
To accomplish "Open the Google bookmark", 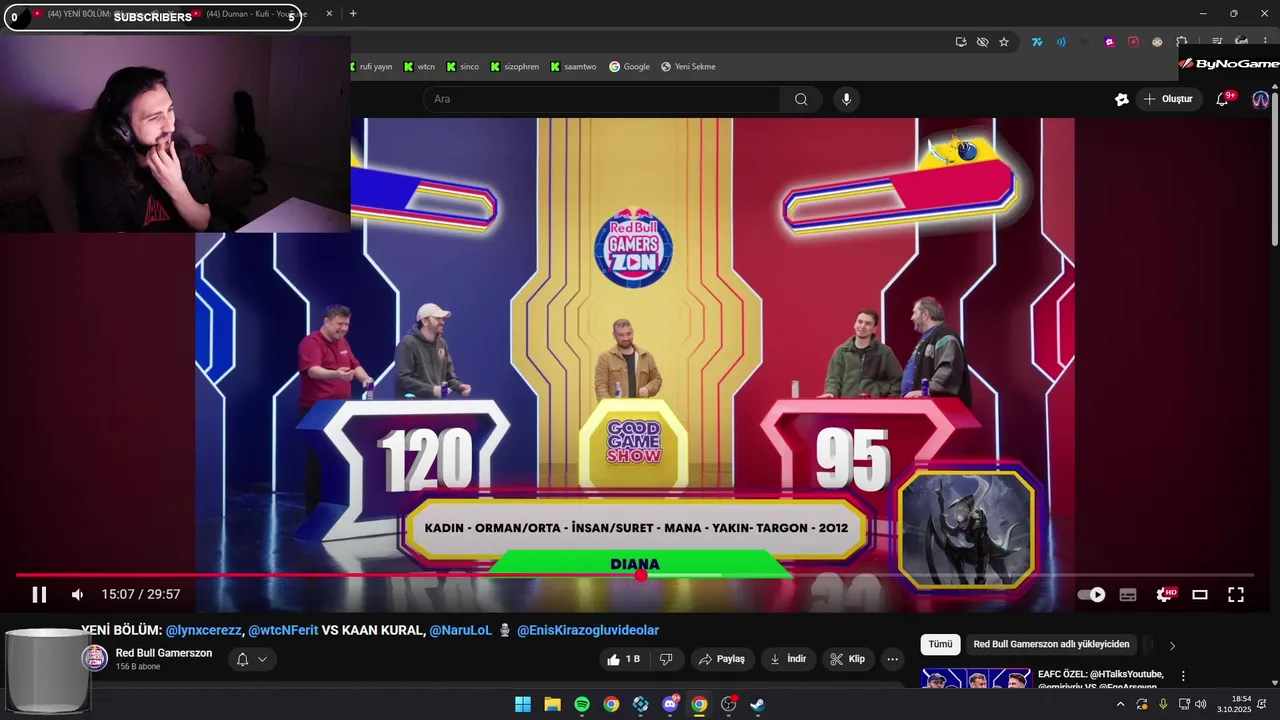I will tap(629, 67).
